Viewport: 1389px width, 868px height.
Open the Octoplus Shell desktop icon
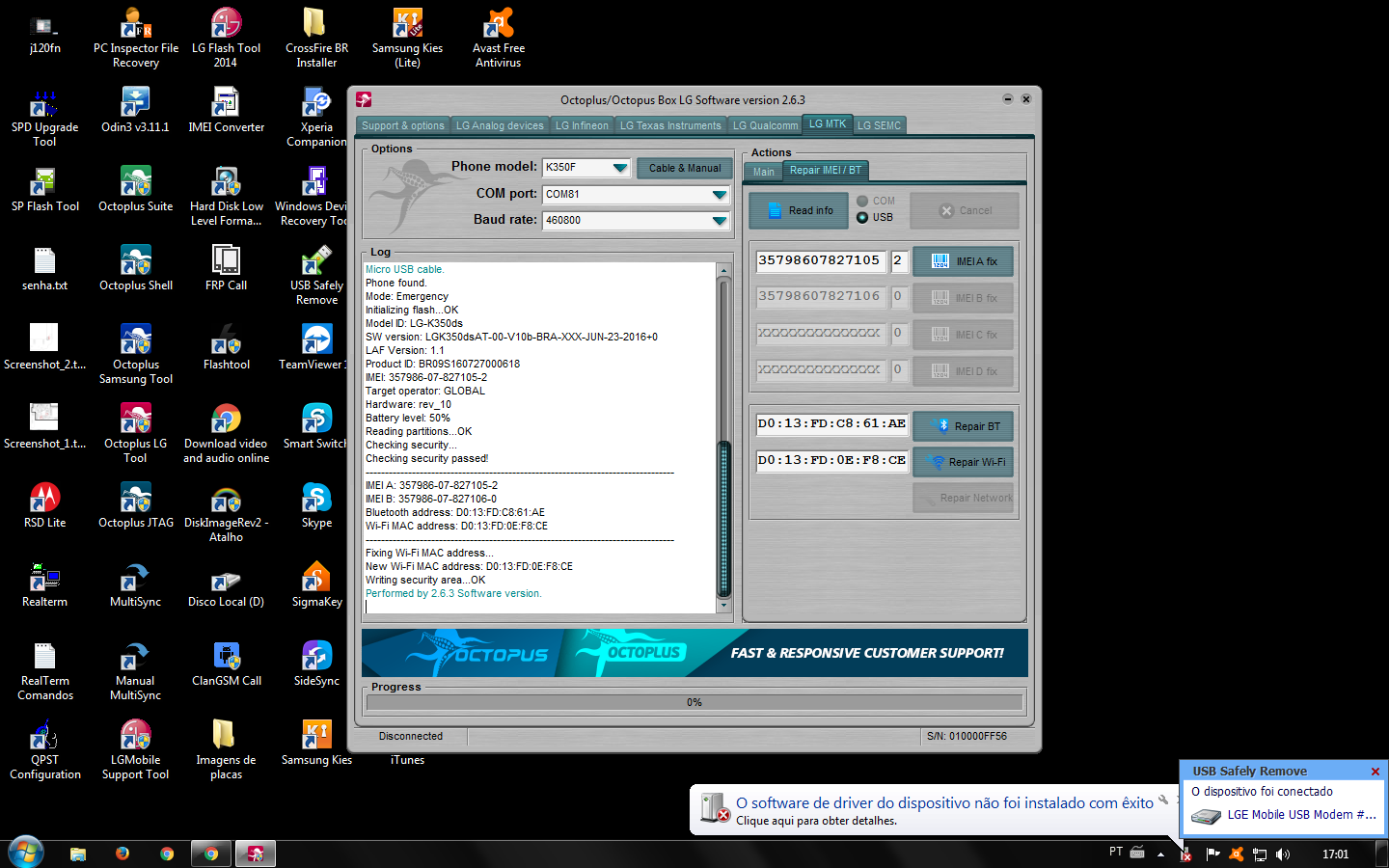(x=135, y=268)
